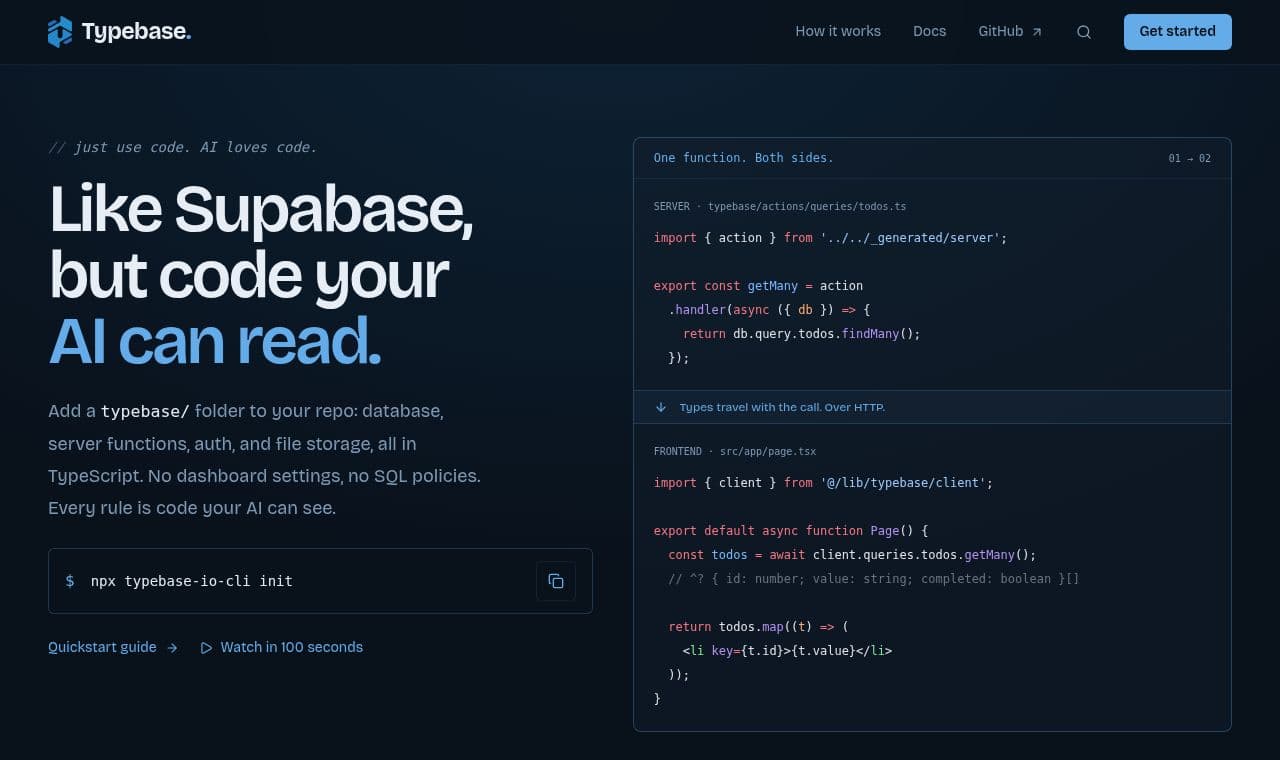Click the '01 → 02' step indicator

click(x=1190, y=158)
